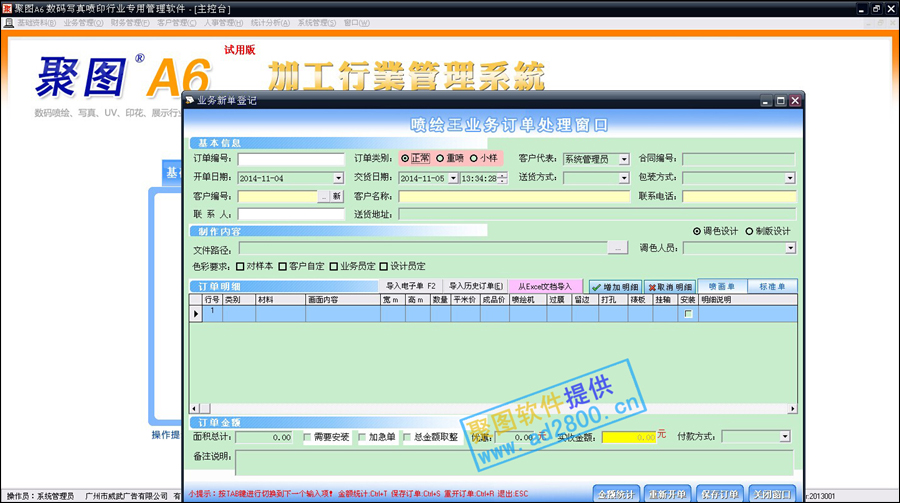Expand the 调色人员 dropdown
900x503 pixels.
[x=790, y=248]
